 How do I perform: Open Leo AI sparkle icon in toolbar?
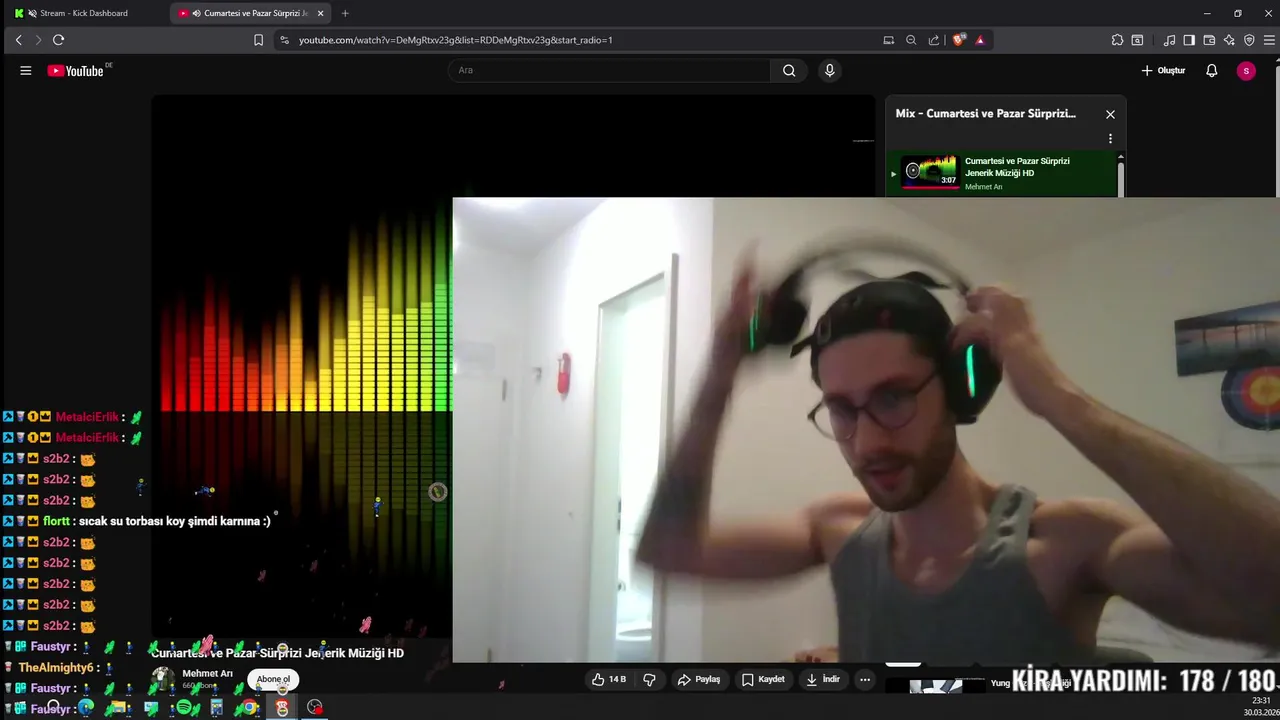point(1229,40)
